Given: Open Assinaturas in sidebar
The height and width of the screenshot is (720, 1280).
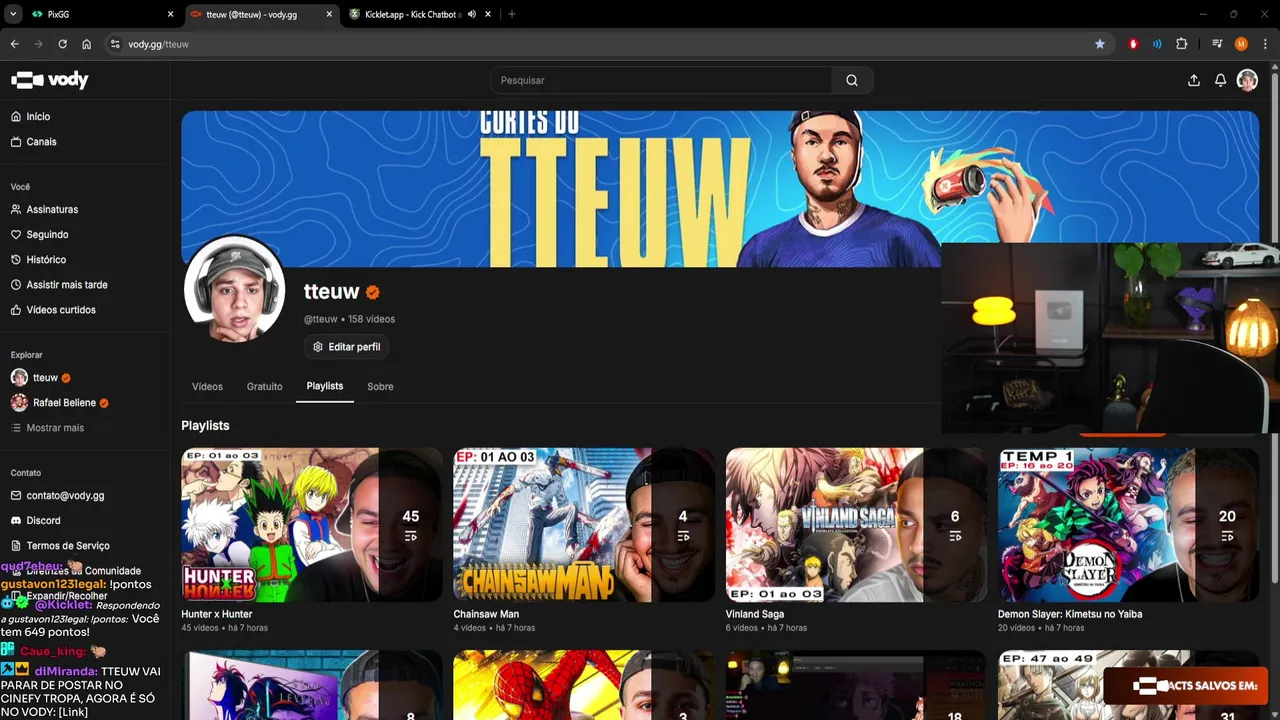Looking at the screenshot, I should click(44, 210).
